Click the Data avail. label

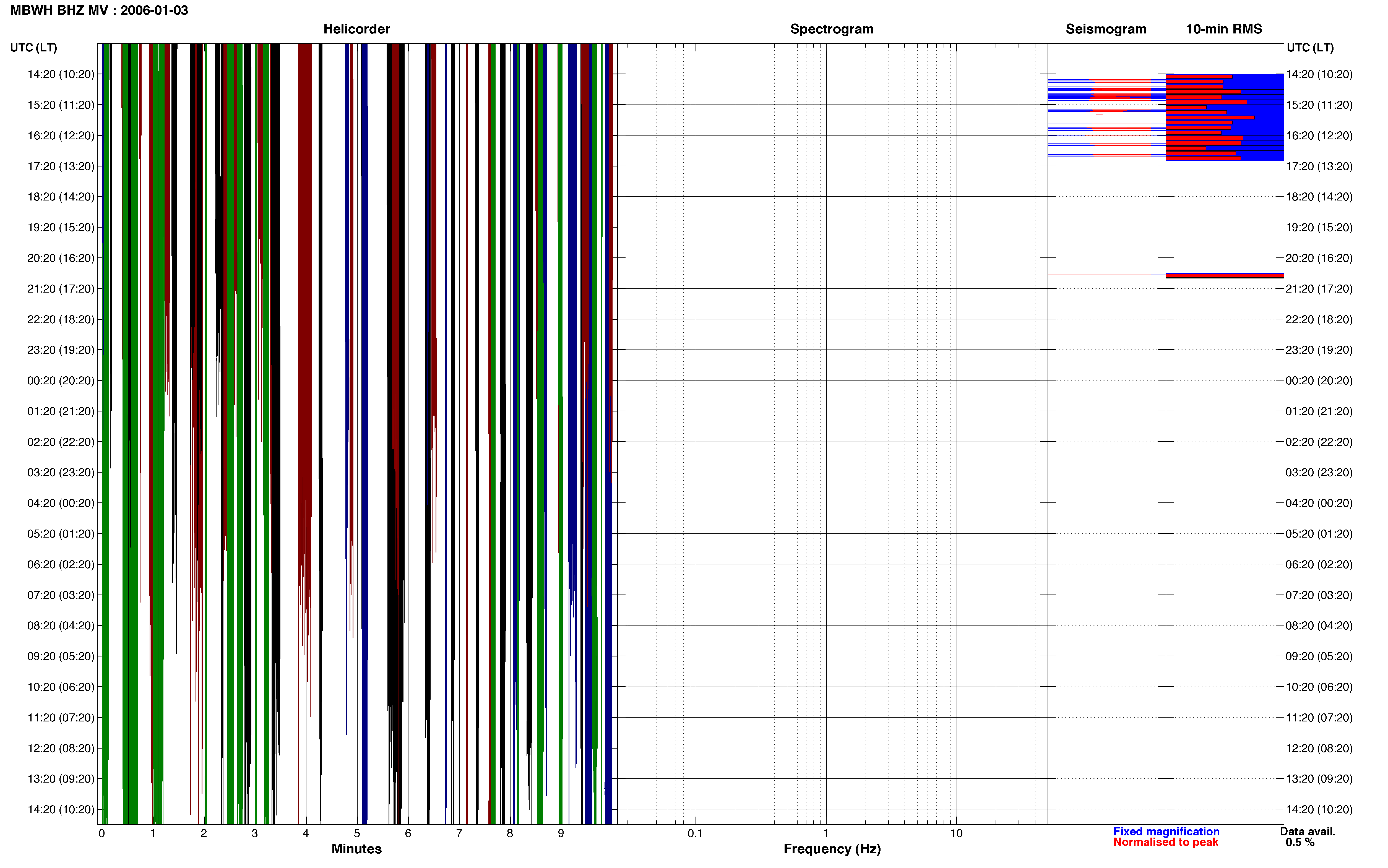point(1308,831)
